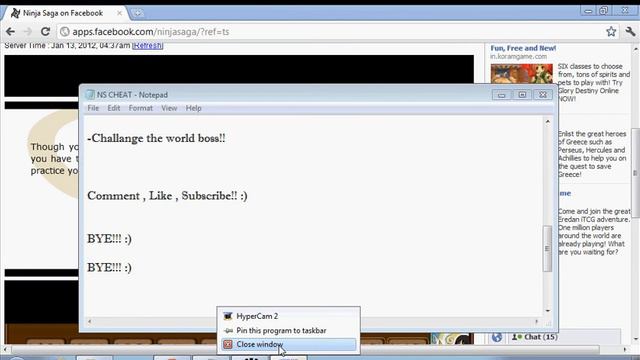Click the browser page vertical scrollbar thumb
Screen dimensions: 640x360
(636, 173)
